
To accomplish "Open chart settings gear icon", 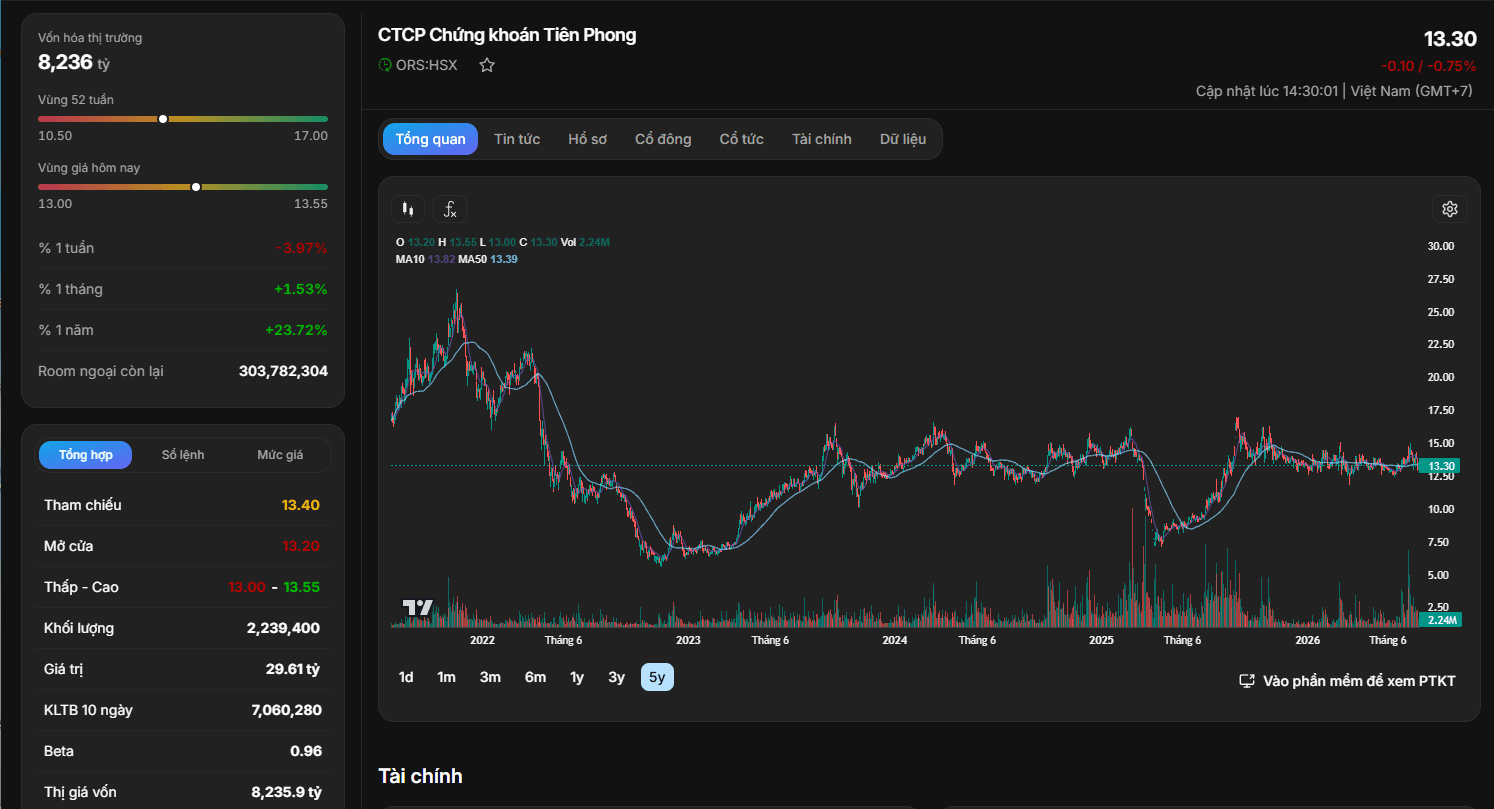I will click(1450, 209).
